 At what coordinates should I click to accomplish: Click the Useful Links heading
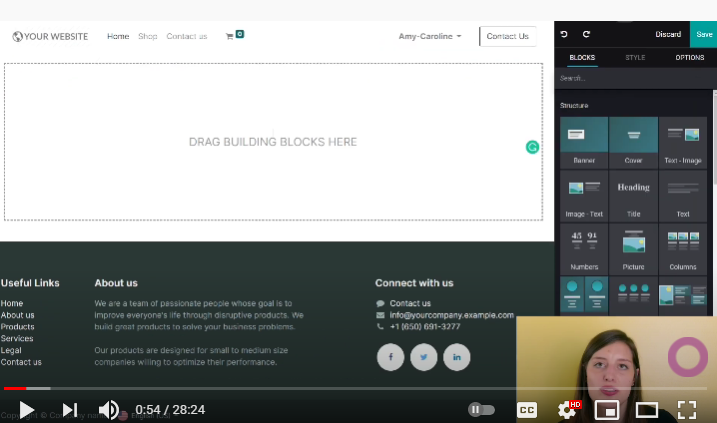point(30,283)
